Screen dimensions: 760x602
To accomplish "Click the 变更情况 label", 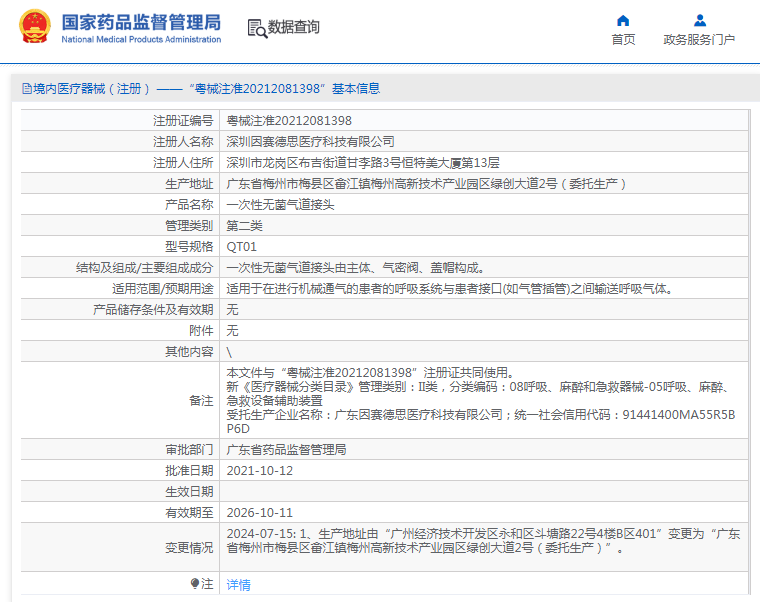I will pos(189,548).
